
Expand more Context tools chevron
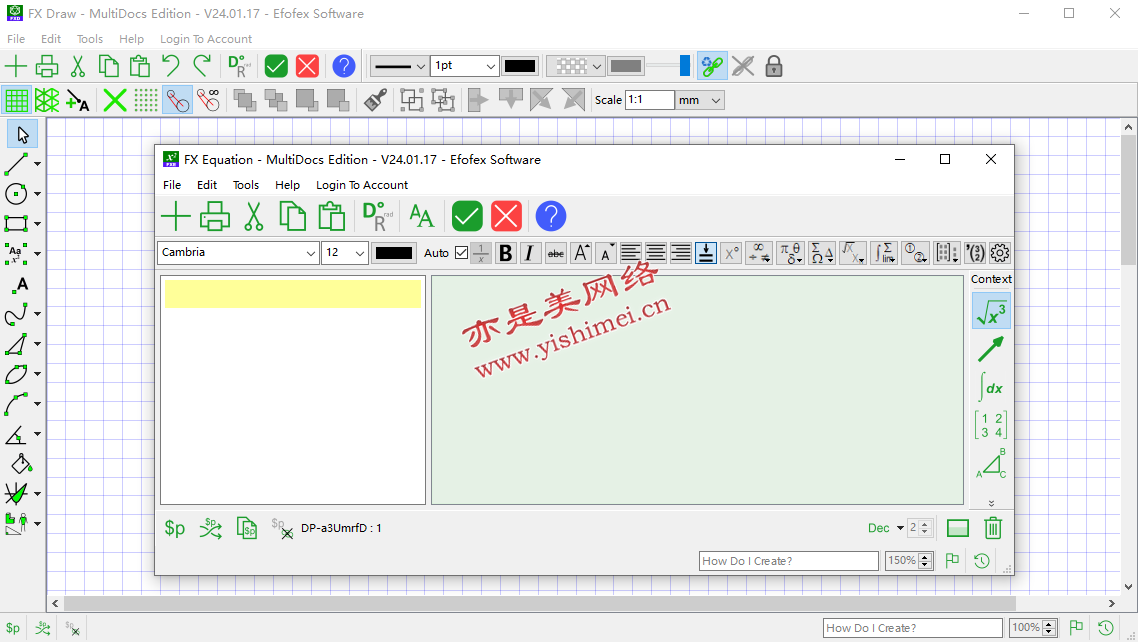991,503
